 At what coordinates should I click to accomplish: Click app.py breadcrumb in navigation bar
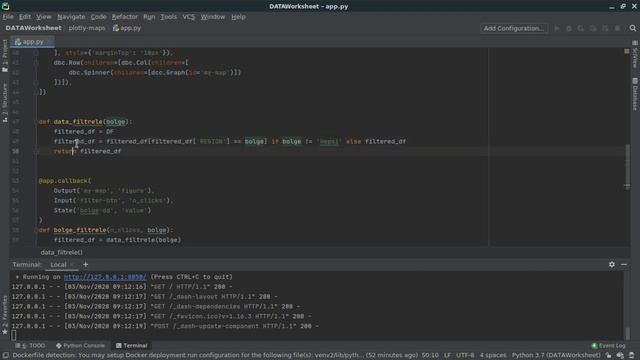pyautogui.click(x=127, y=28)
